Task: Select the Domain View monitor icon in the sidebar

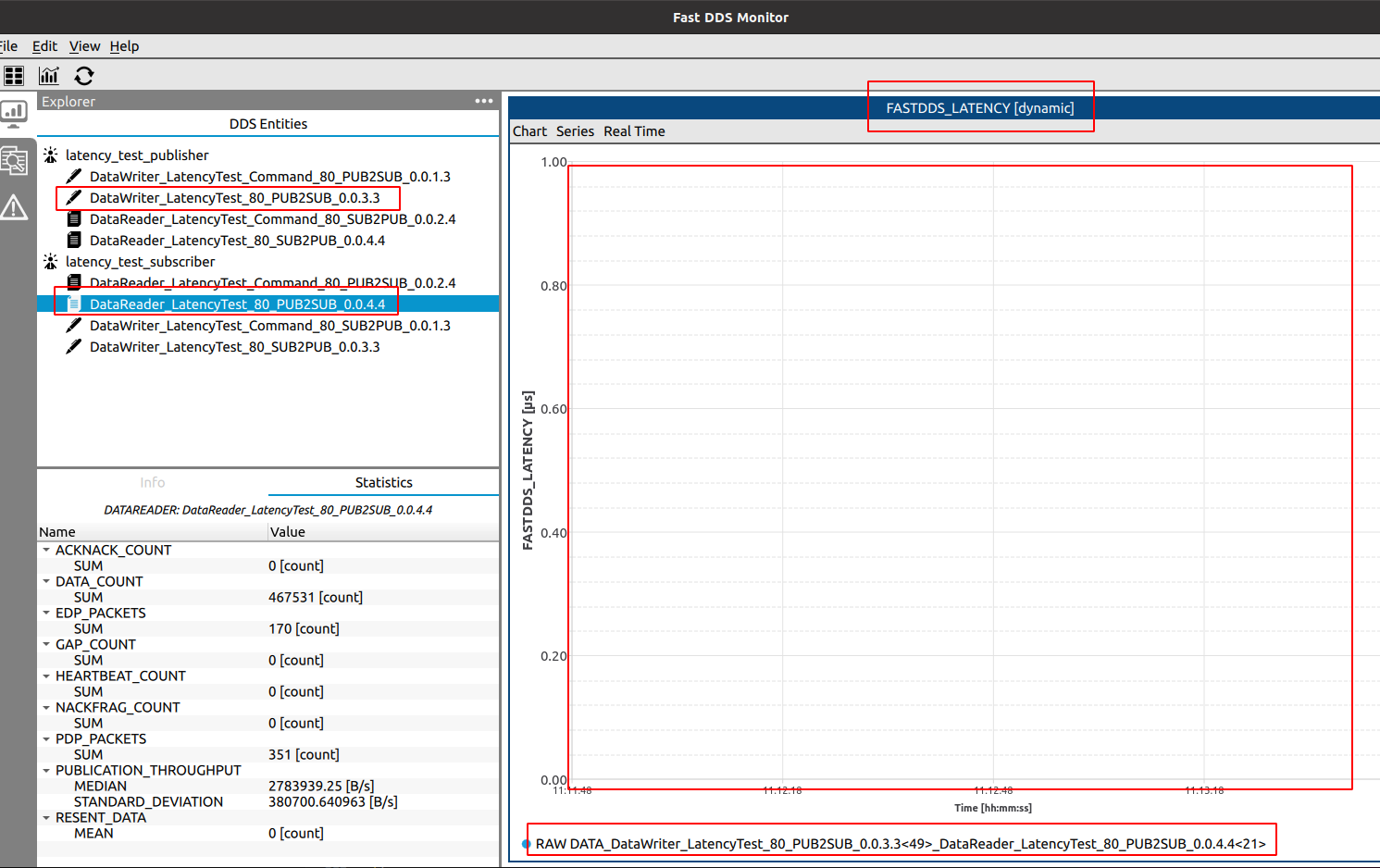Action: point(13,112)
